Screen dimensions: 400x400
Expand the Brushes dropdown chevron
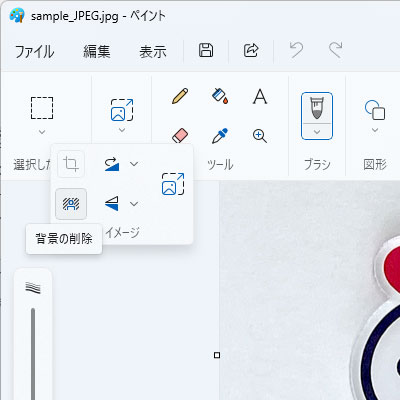pos(317,132)
